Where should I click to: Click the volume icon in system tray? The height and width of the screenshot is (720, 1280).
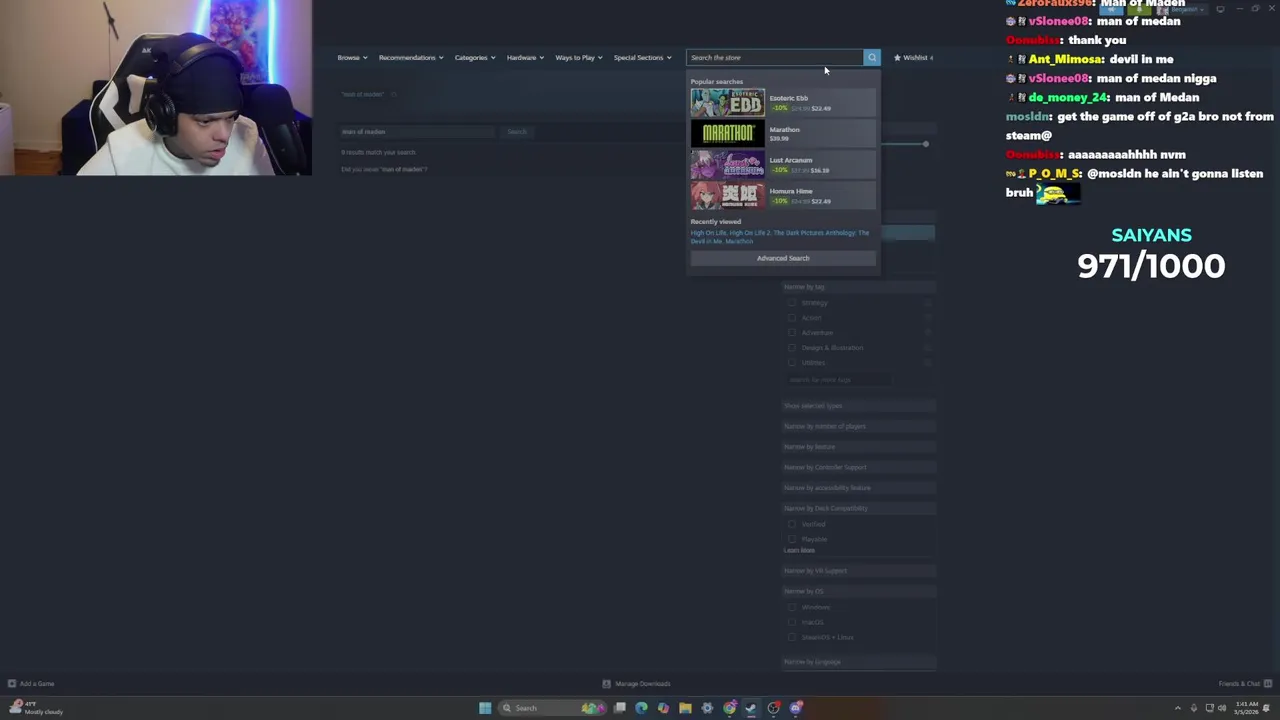tap(1222, 708)
